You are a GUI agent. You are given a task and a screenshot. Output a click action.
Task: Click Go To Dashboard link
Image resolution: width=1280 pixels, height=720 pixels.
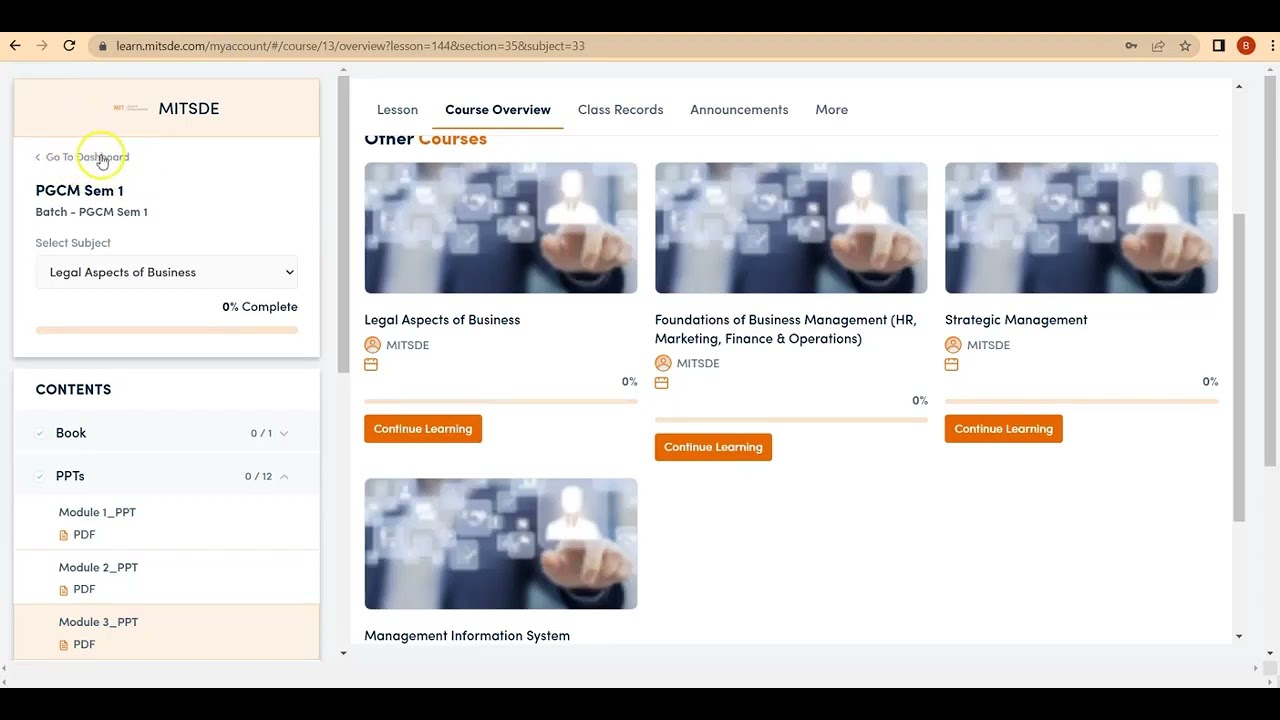(x=82, y=157)
